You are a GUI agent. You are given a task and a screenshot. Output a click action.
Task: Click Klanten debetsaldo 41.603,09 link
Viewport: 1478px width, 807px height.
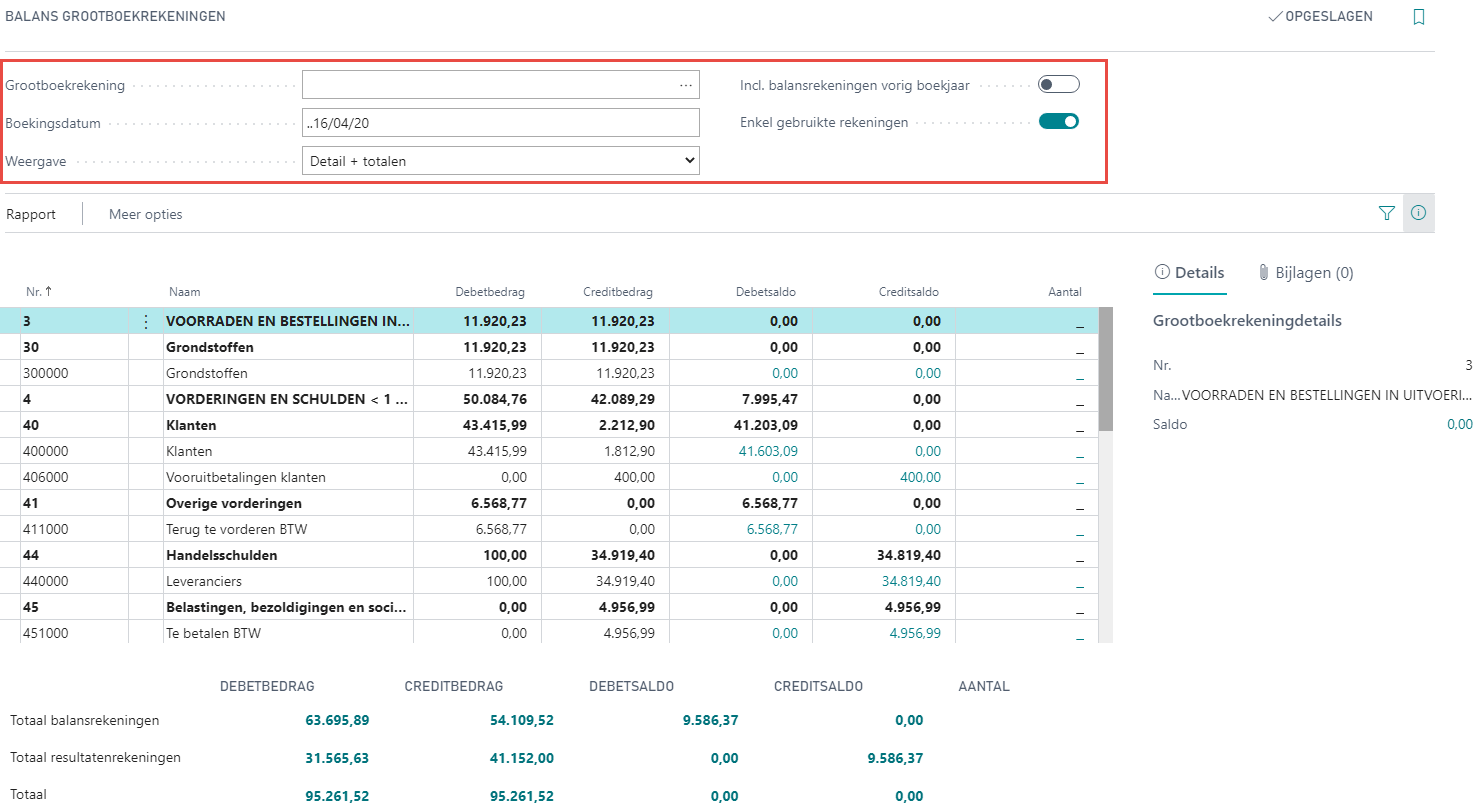[x=768, y=452]
